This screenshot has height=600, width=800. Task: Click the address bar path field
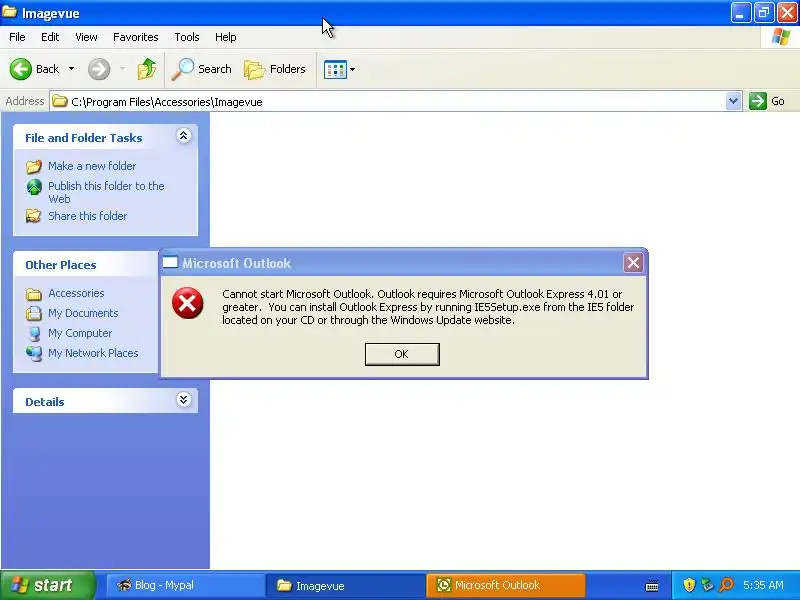(x=388, y=102)
